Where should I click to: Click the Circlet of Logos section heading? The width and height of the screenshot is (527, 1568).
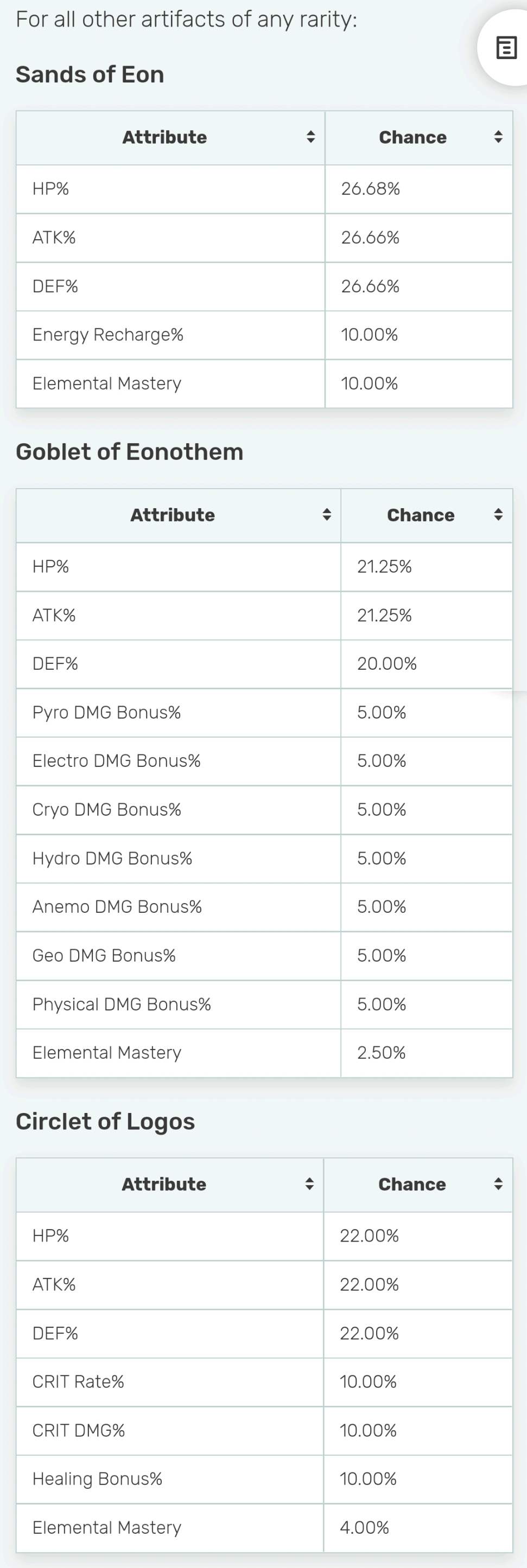tap(105, 1121)
